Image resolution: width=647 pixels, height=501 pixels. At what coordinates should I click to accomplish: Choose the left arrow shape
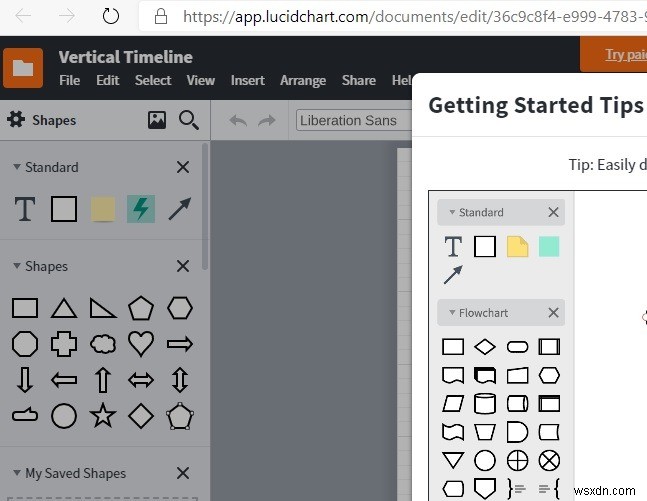coord(64,380)
